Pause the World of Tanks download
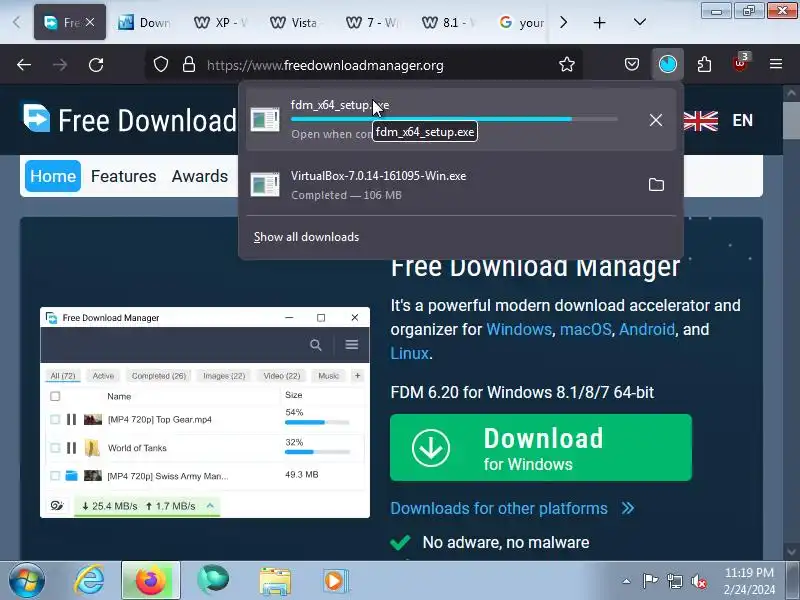 [71, 448]
